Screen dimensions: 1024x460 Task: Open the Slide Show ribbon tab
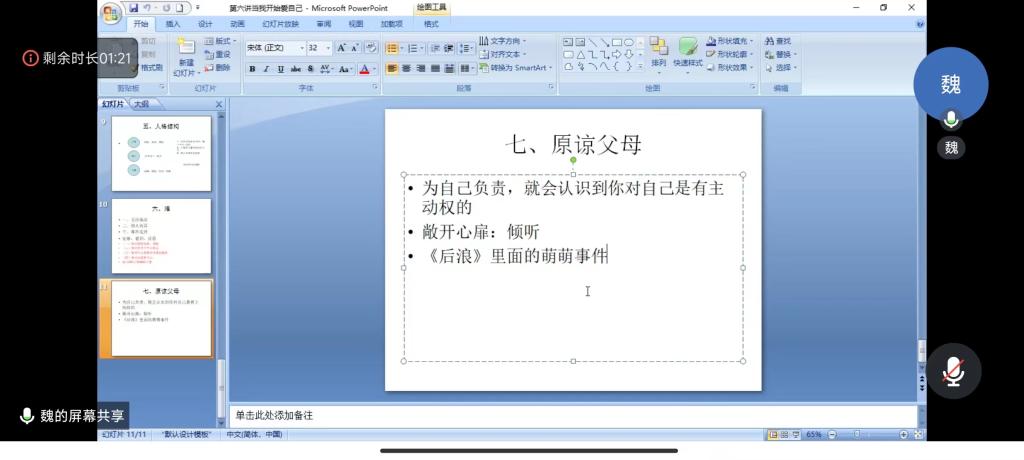point(280,23)
